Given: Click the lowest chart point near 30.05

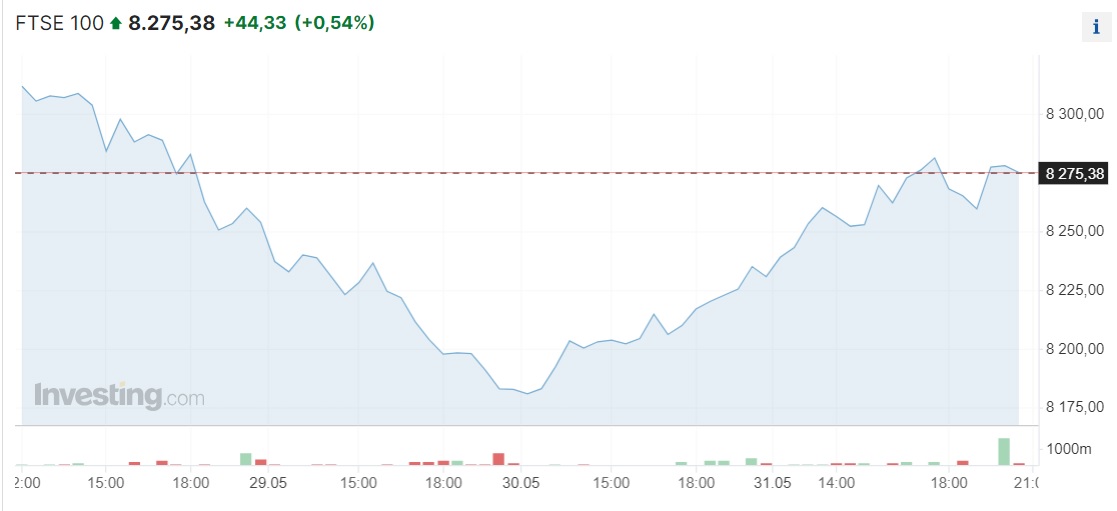Looking at the screenshot, I should pyautogui.click(x=528, y=393).
